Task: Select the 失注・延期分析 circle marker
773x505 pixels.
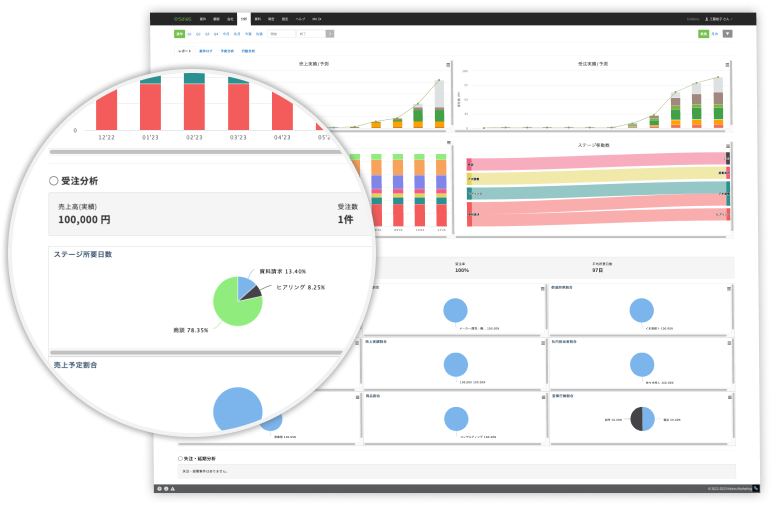Action: pos(180,459)
